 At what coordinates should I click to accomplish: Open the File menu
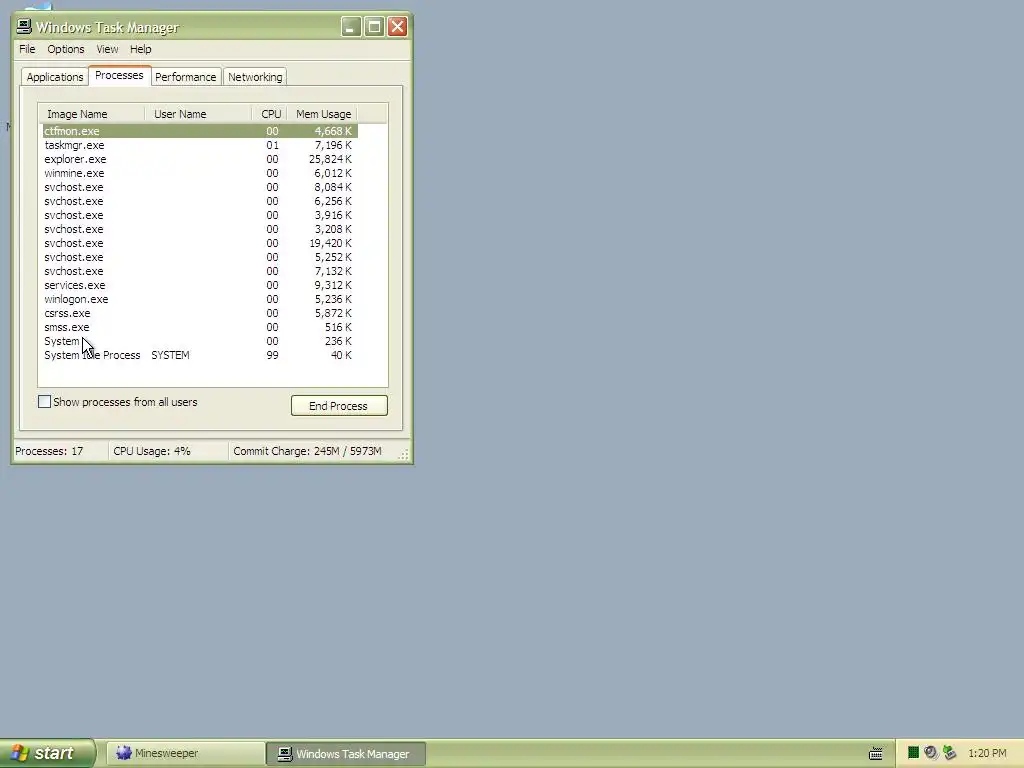click(27, 49)
